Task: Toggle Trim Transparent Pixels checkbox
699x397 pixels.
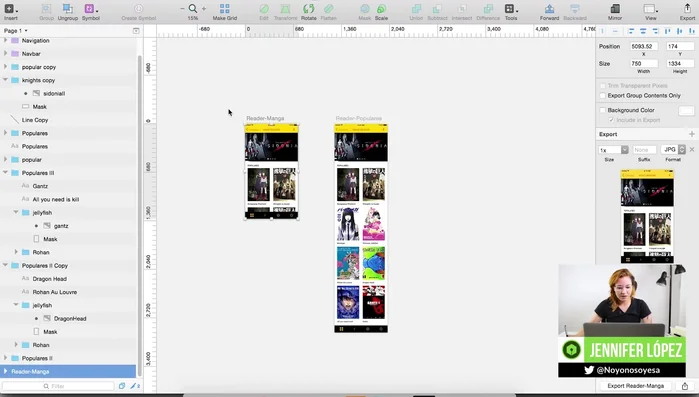Action: click(x=603, y=86)
